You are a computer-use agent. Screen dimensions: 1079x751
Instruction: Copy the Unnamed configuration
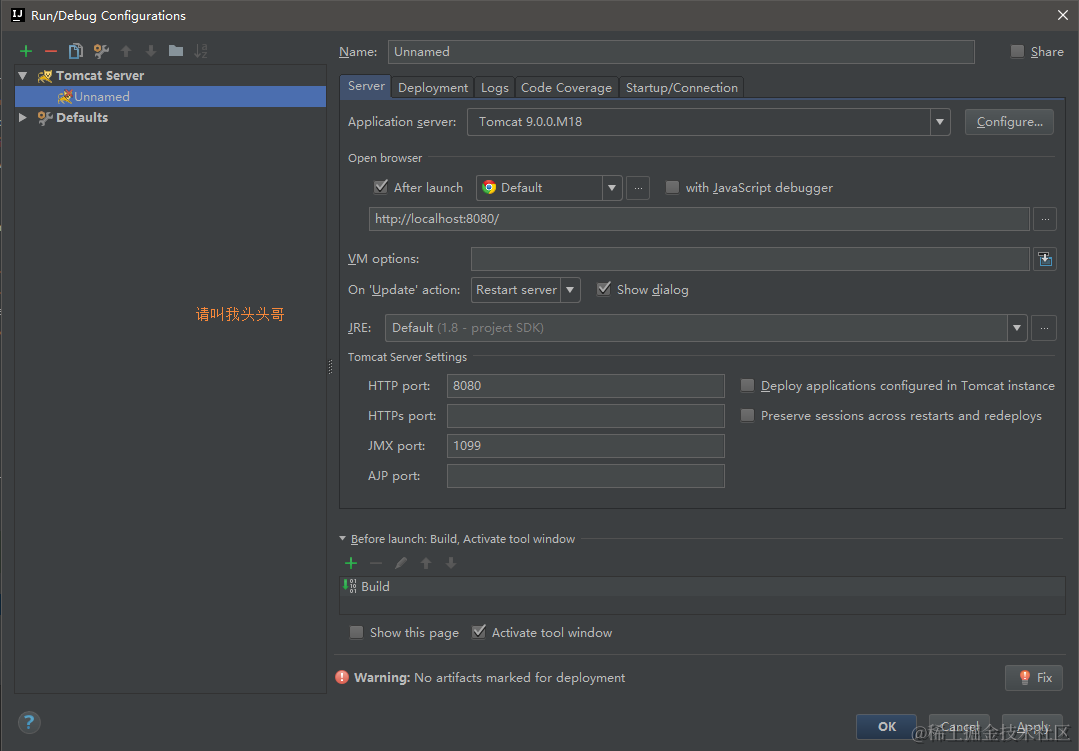click(75, 50)
